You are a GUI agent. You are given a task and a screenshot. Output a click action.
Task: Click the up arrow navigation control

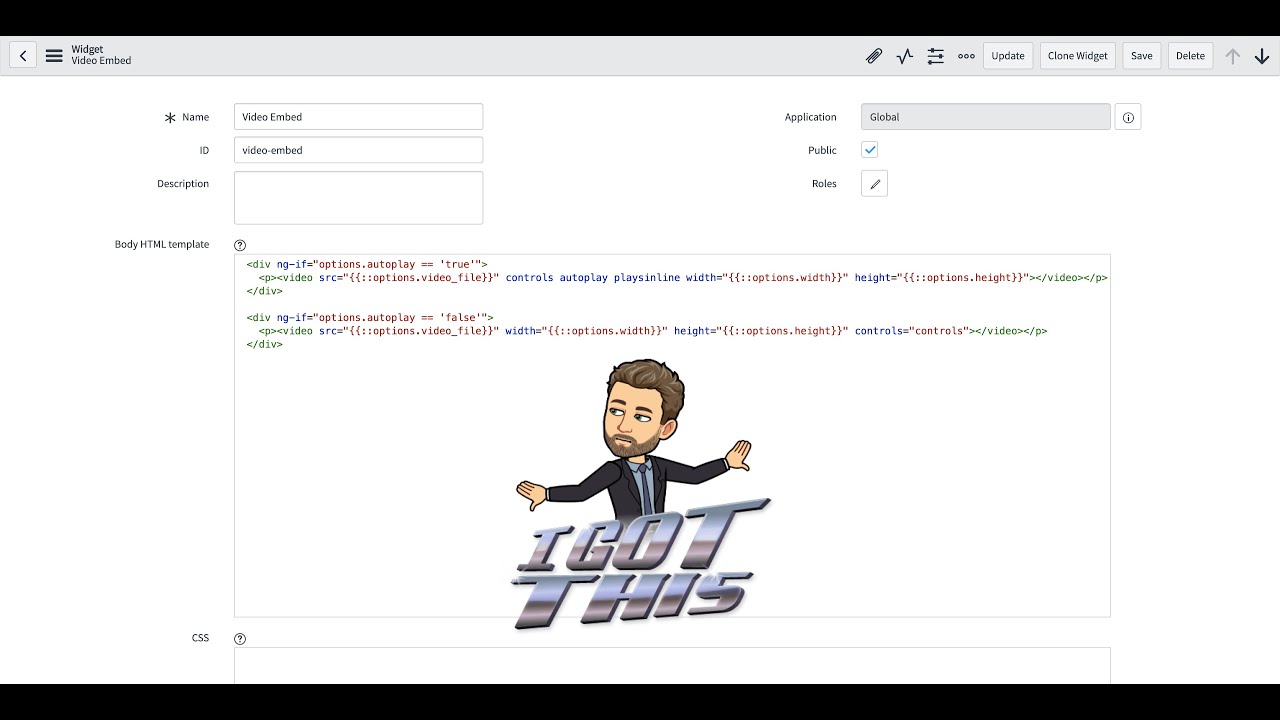pos(1233,56)
